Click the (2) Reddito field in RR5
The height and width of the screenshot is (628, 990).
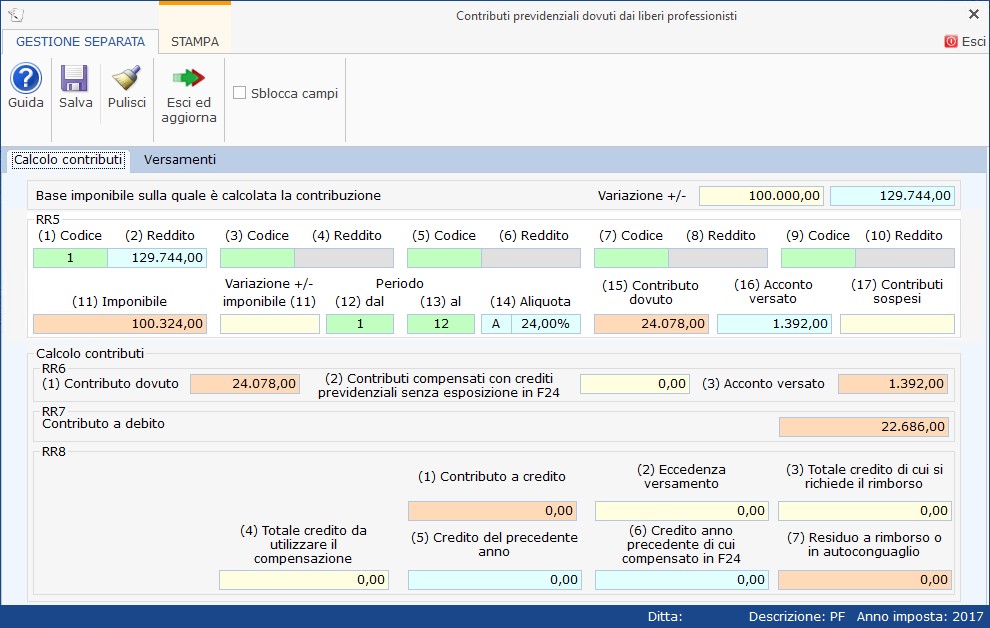point(157,258)
